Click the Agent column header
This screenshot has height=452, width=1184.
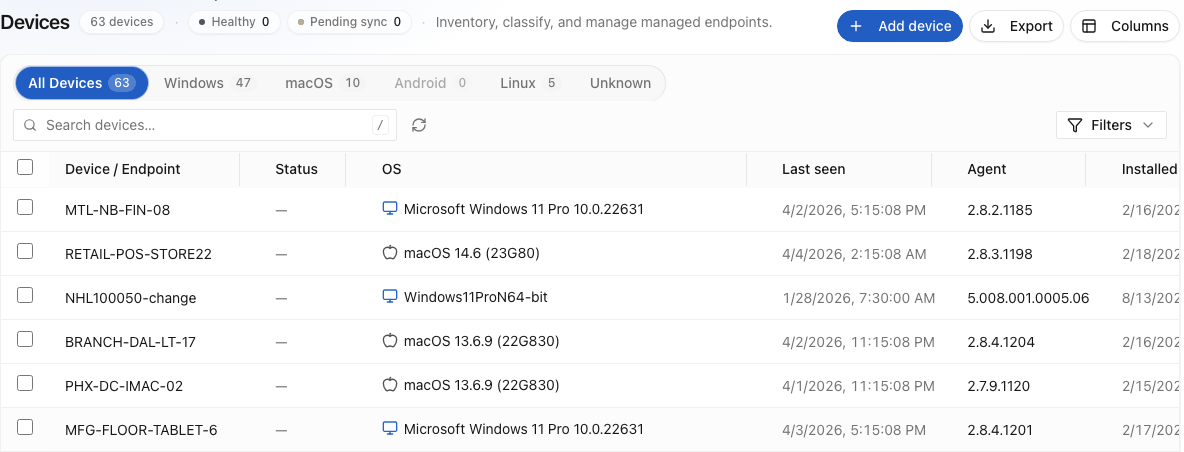[987, 169]
